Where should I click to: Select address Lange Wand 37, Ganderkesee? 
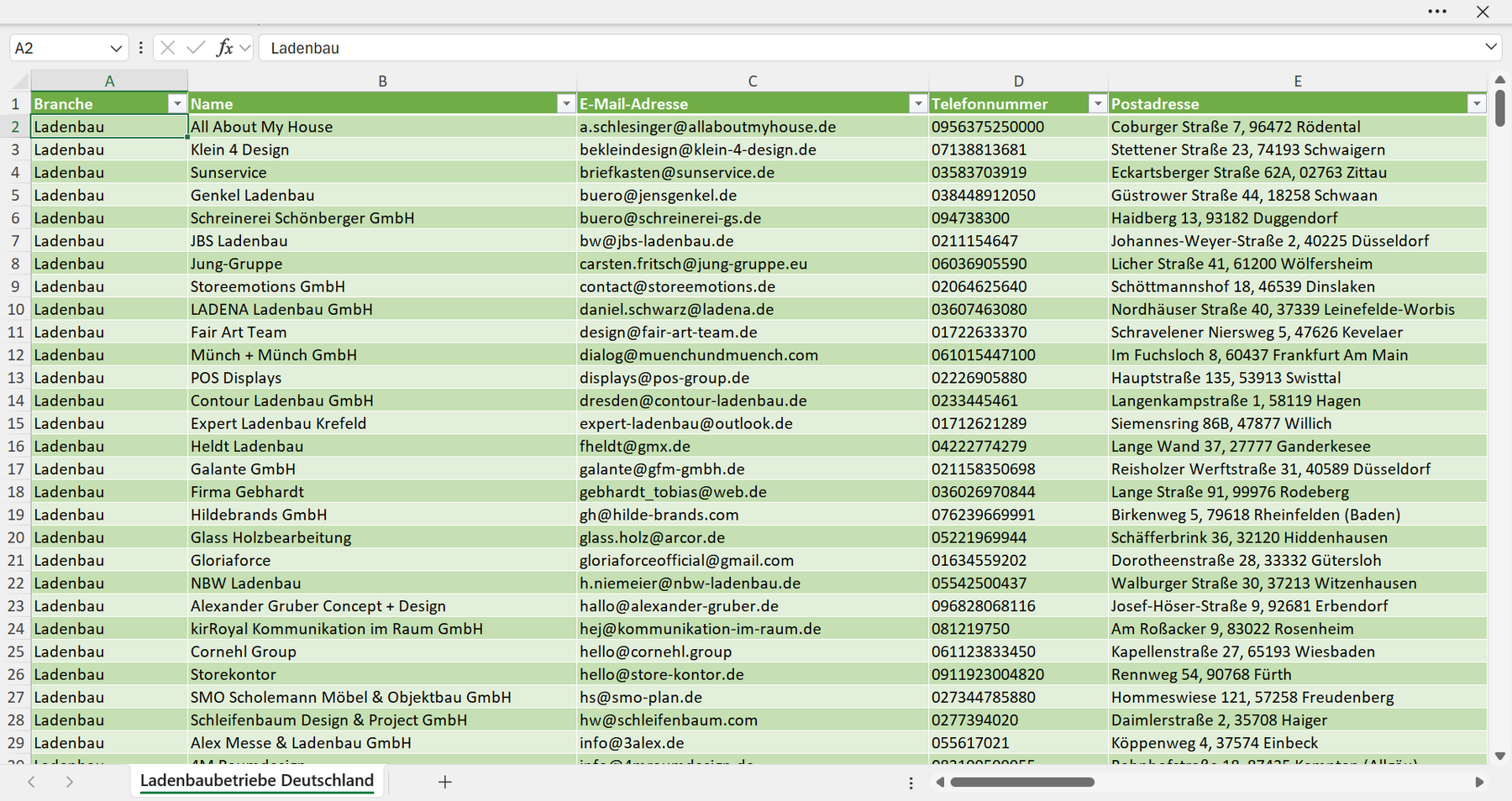coord(1298,446)
